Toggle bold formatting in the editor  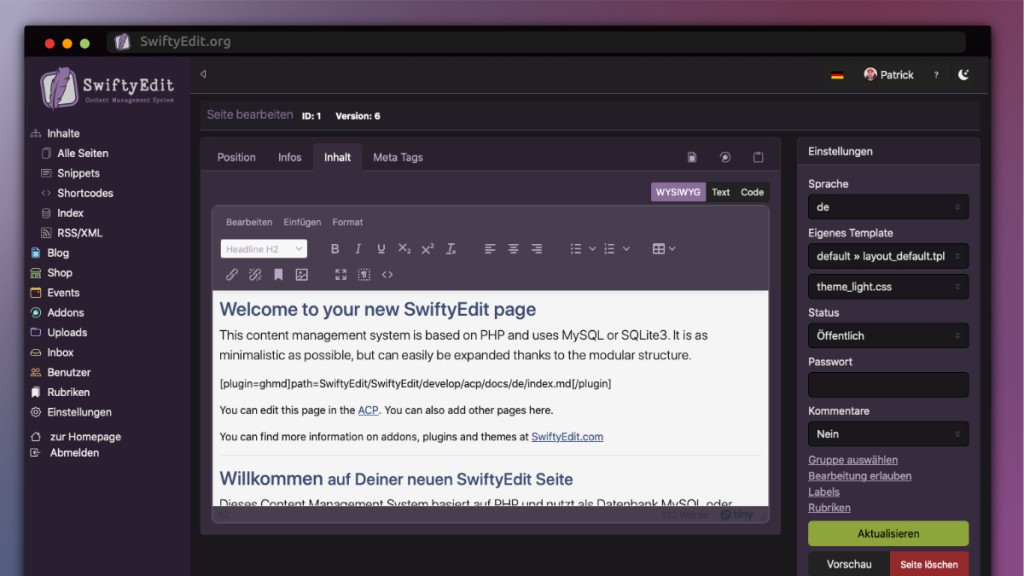335,249
